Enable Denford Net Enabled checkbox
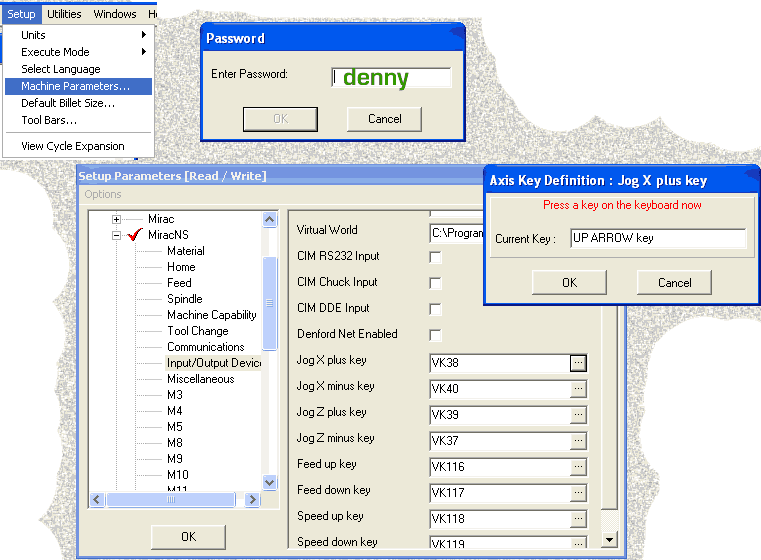This screenshot has width=761, height=560. pyautogui.click(x=435, y=335)
